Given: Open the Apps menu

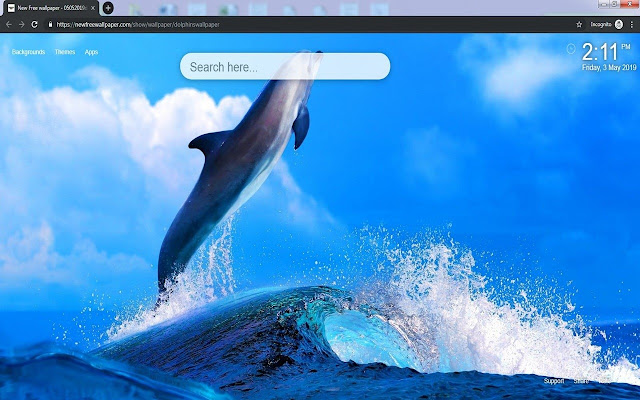Looking at the screenshot, I should pyautogui.click(x=91, y=52).
